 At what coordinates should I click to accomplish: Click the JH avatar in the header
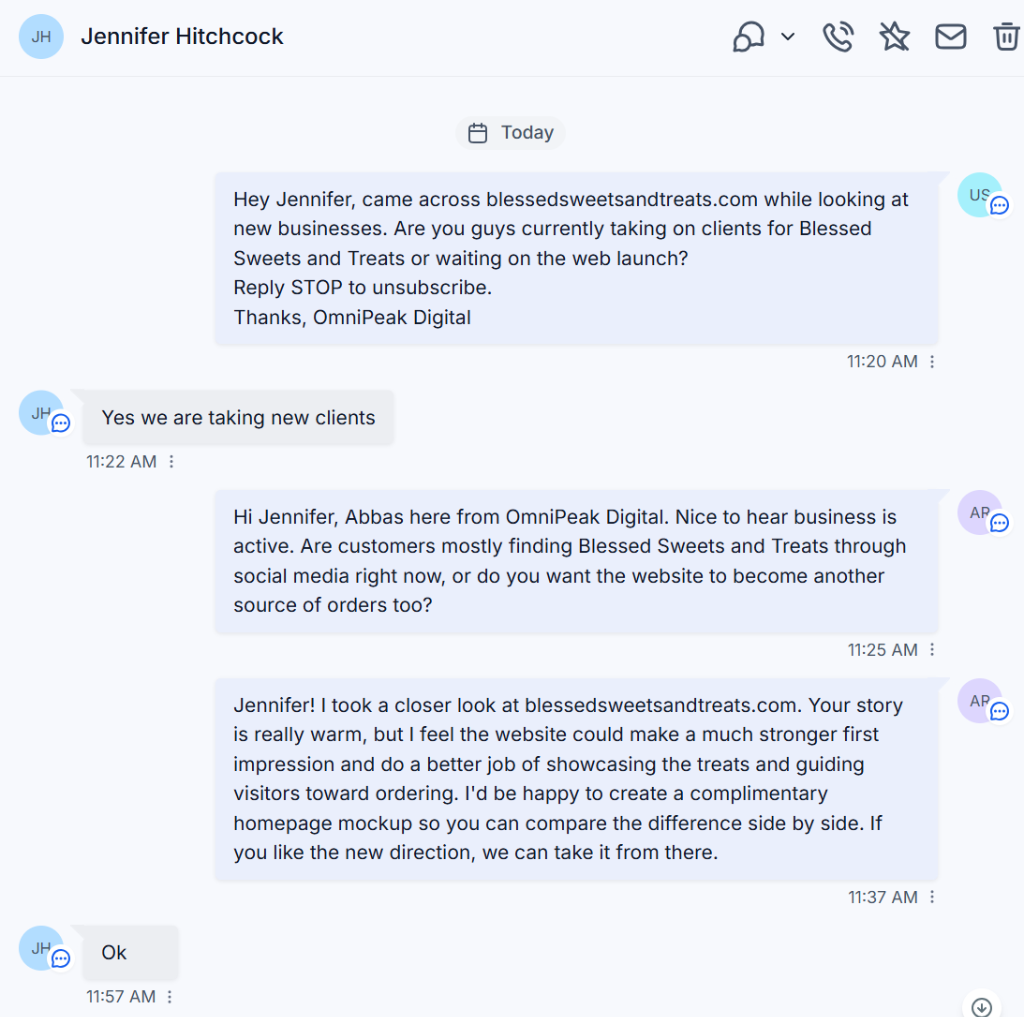coord(41,37)
